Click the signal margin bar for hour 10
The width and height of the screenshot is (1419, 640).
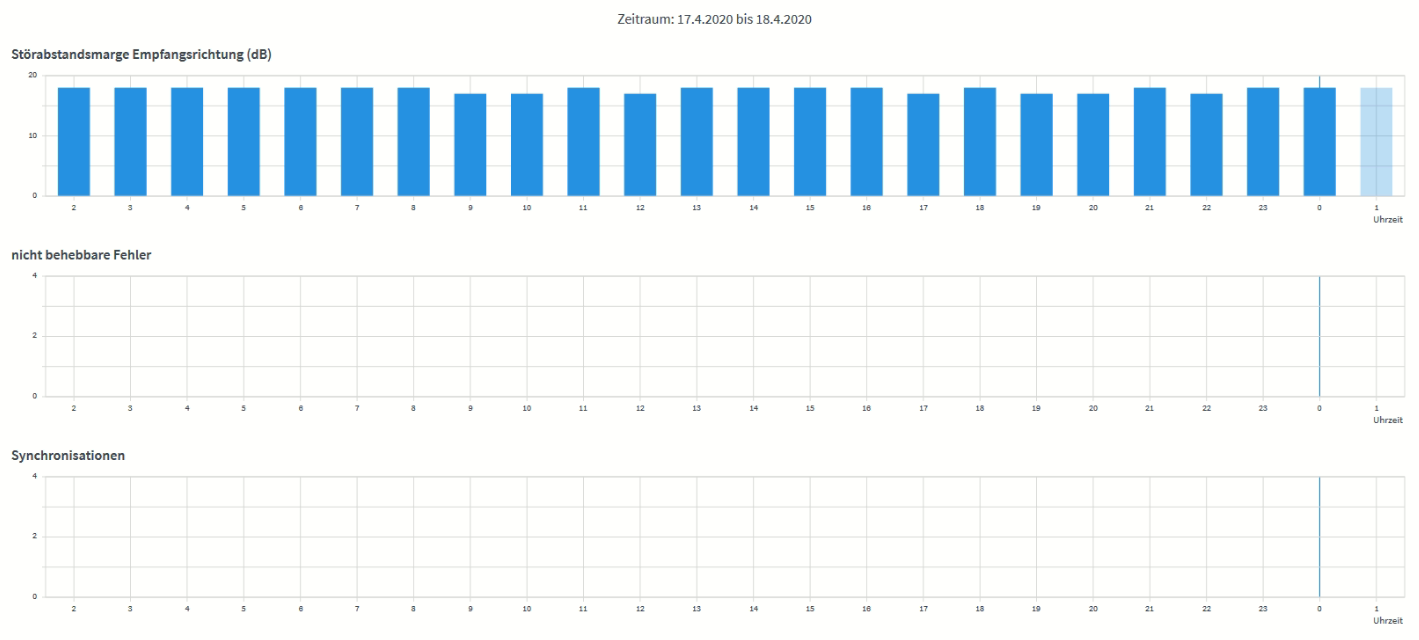click(x=527, y=144)
